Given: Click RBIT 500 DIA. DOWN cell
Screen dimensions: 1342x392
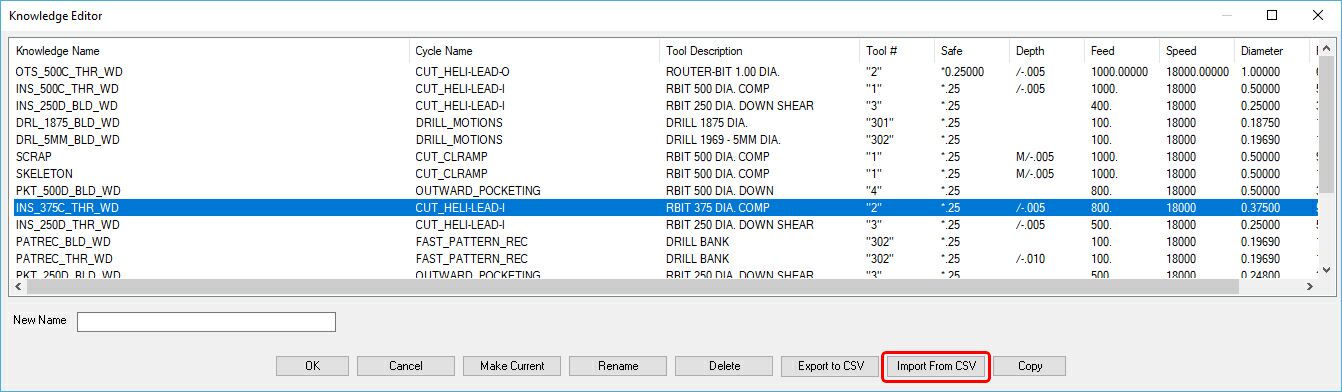Looking at the screenshot, I should tap(721, 191).
